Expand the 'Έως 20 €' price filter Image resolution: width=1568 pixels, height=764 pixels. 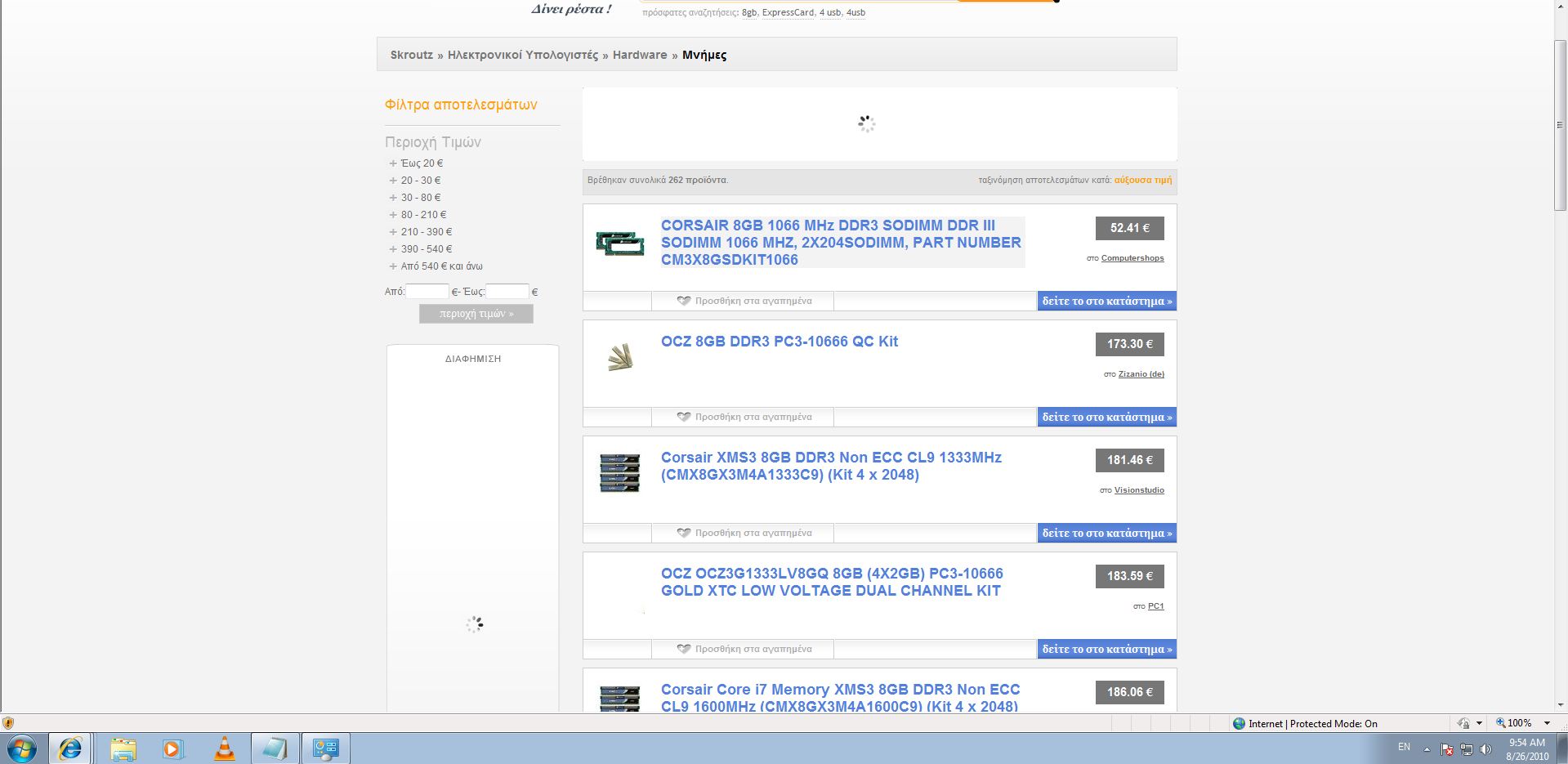tap(417, 163)
